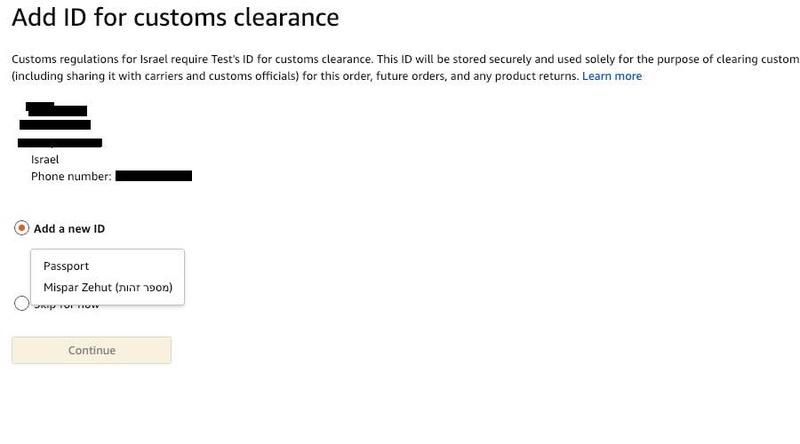
Task: Click the redacted third address line
Action: point(60,142)
